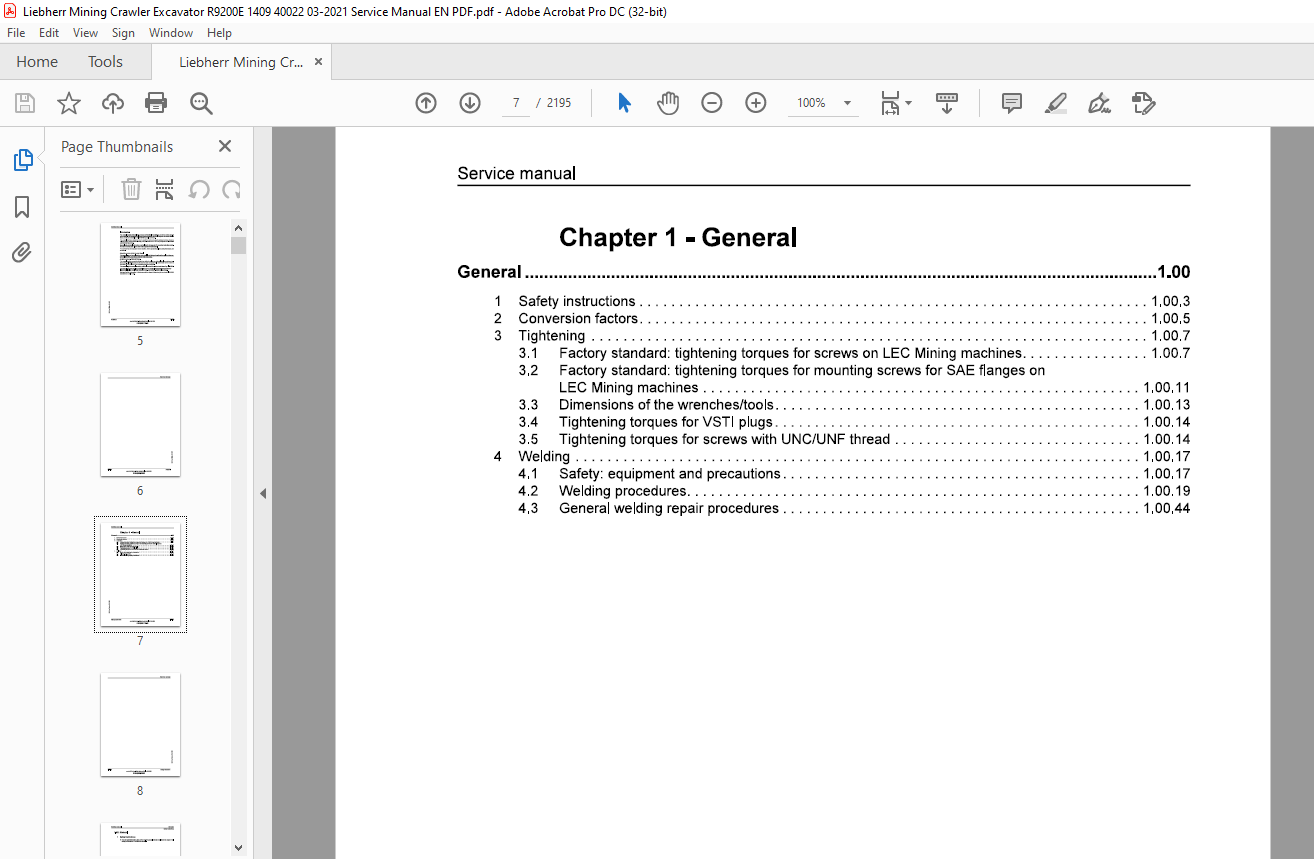1314x859 pixels.
Task: Click the scrolling mode toolbar icon
Action: (947, 103)
